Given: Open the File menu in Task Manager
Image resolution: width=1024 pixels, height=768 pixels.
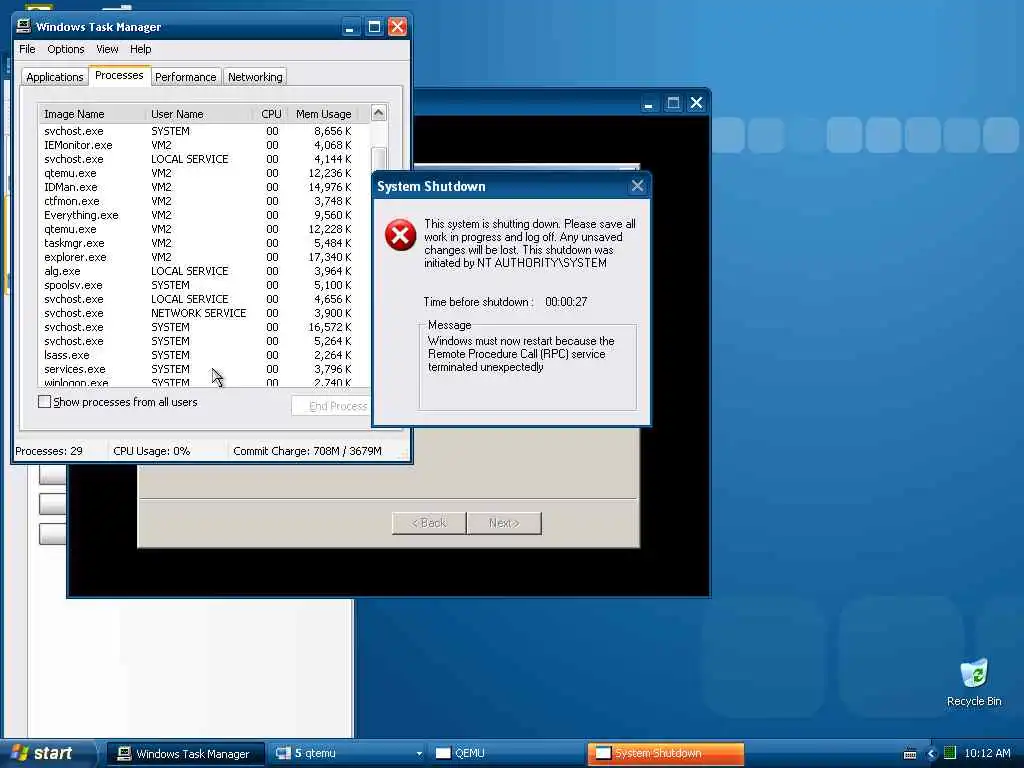Looking at the screenshot, I should point(27,49).
